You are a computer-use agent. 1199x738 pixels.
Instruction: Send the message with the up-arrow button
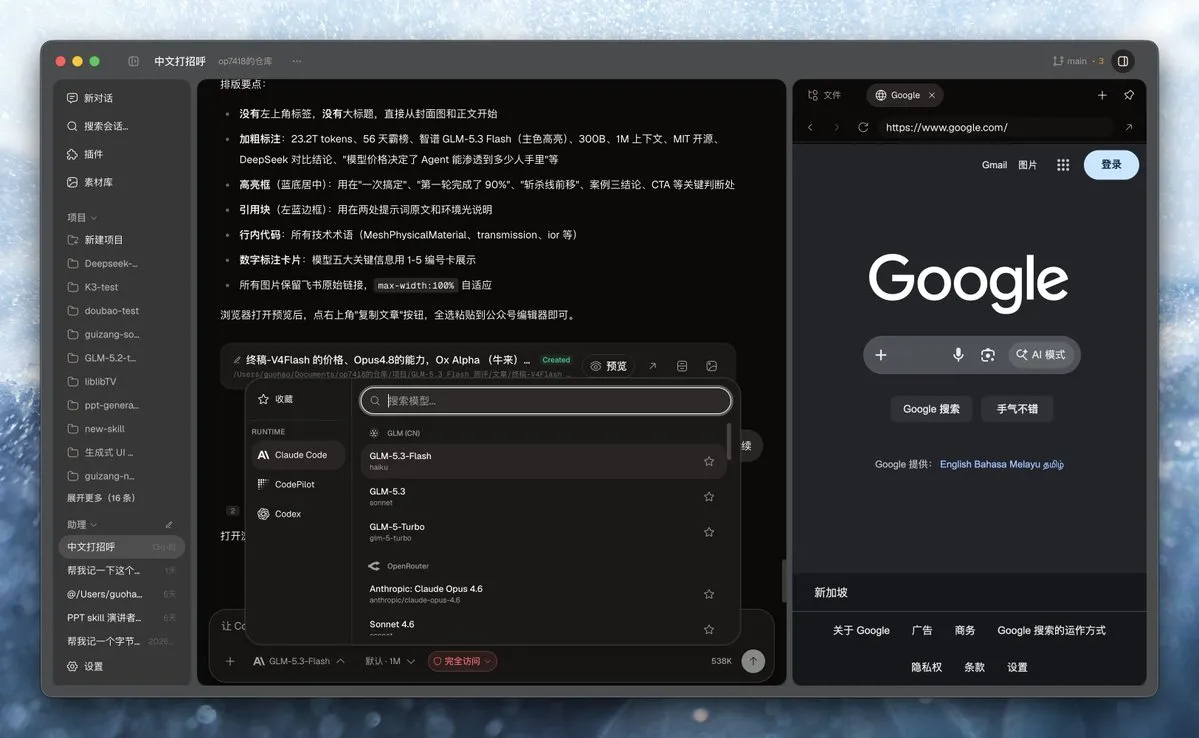point(753,662)
